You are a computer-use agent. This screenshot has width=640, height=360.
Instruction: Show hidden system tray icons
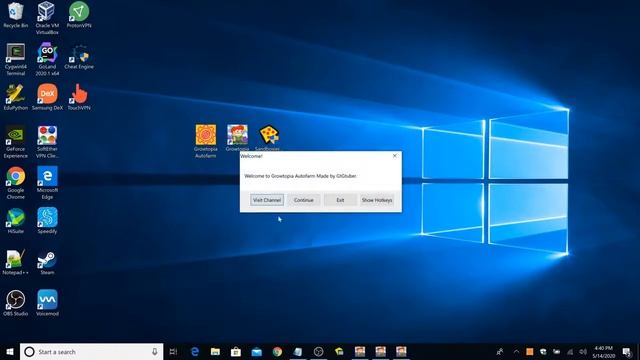pos(516,351)
